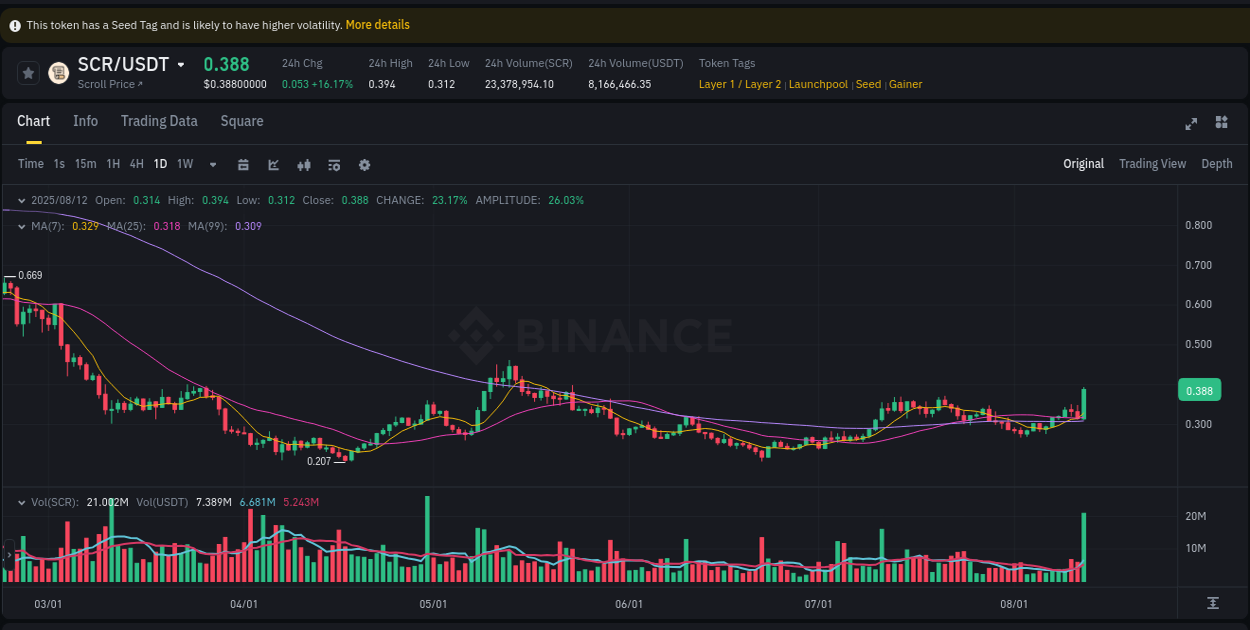Open more timeframes dropdown arrow
Viewport: 1250px width, 630px height.
[x=212, y=164]
